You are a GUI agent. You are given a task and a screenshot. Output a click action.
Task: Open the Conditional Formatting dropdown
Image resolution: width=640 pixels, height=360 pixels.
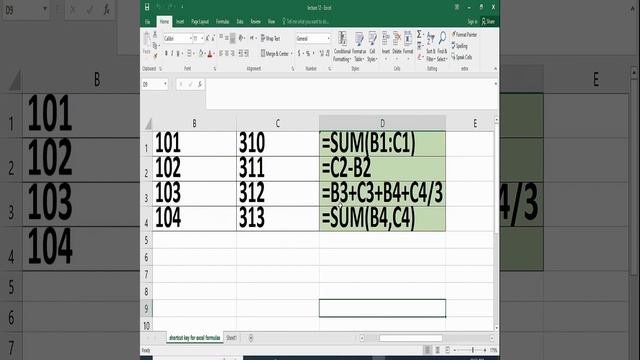pos(342,47)
